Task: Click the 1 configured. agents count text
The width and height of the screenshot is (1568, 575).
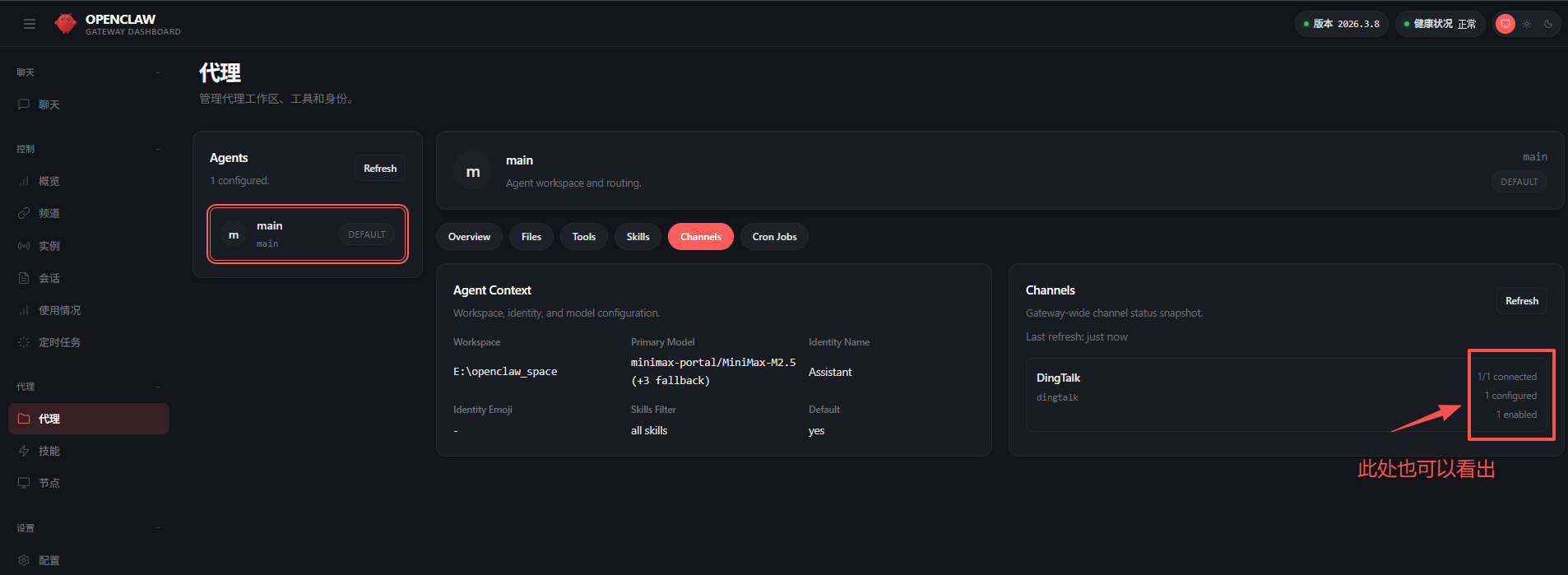Action: (x=239, y=180)
